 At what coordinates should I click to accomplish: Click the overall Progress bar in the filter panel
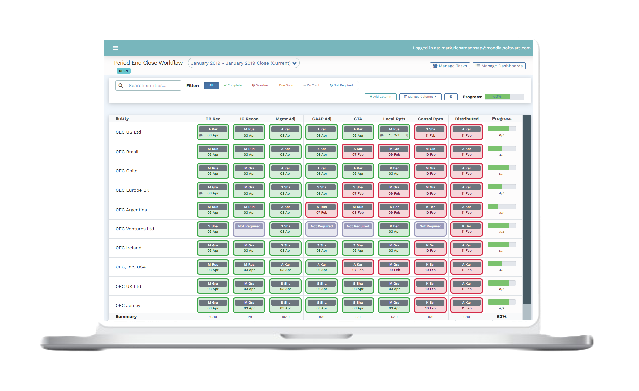504,97
